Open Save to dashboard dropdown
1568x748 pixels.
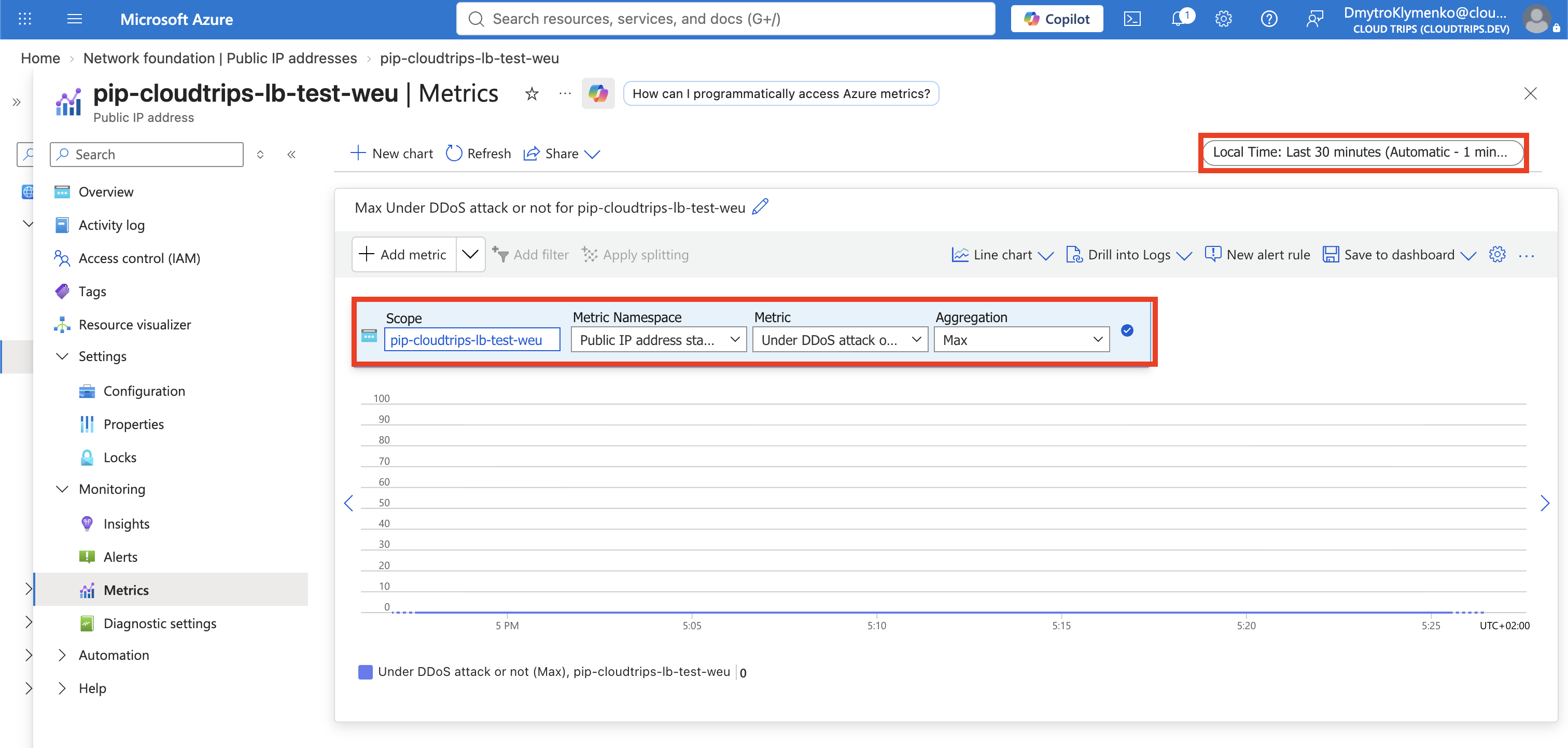tap(1399, 255)
